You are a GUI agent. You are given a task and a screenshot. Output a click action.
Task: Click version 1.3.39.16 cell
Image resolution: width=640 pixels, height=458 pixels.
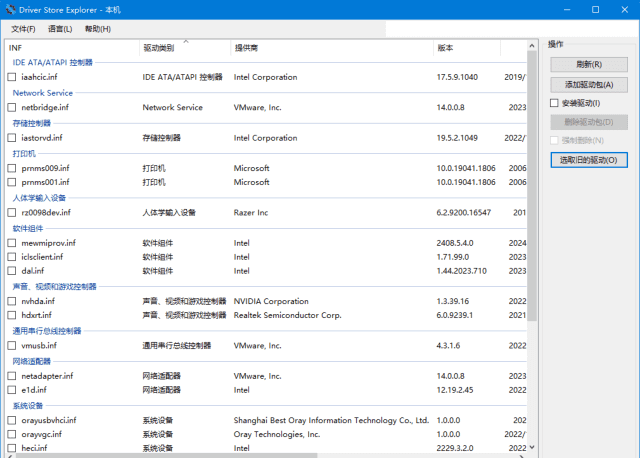[453, 301]
